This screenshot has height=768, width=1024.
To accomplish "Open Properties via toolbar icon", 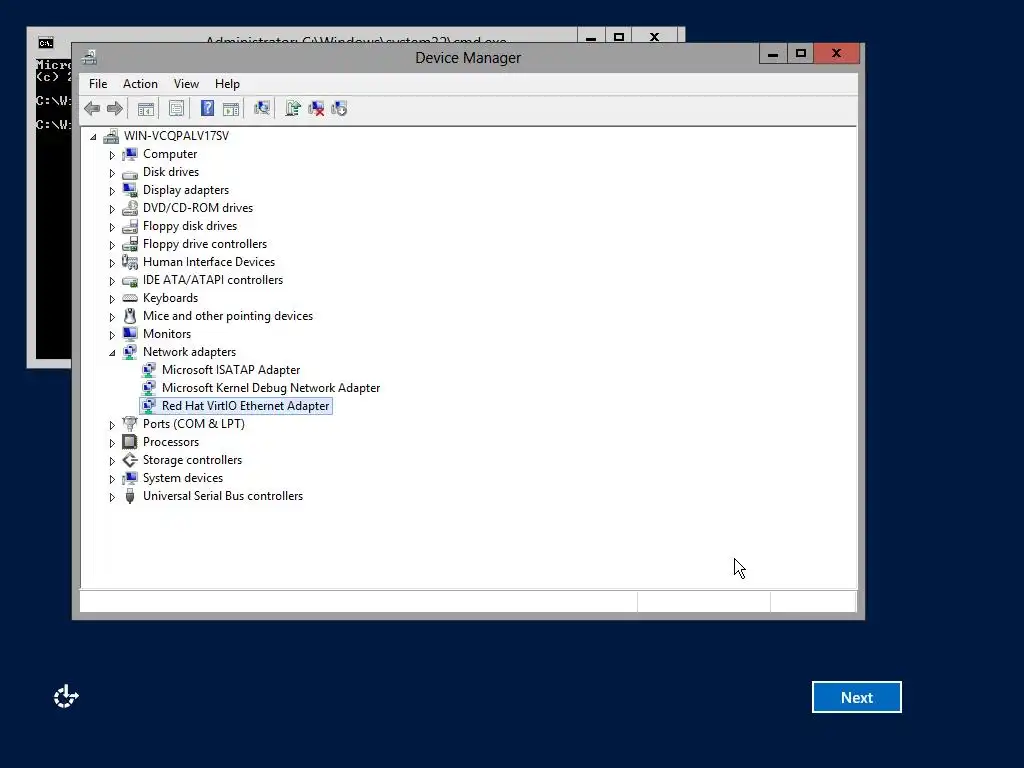I will (x=176, y=108).
